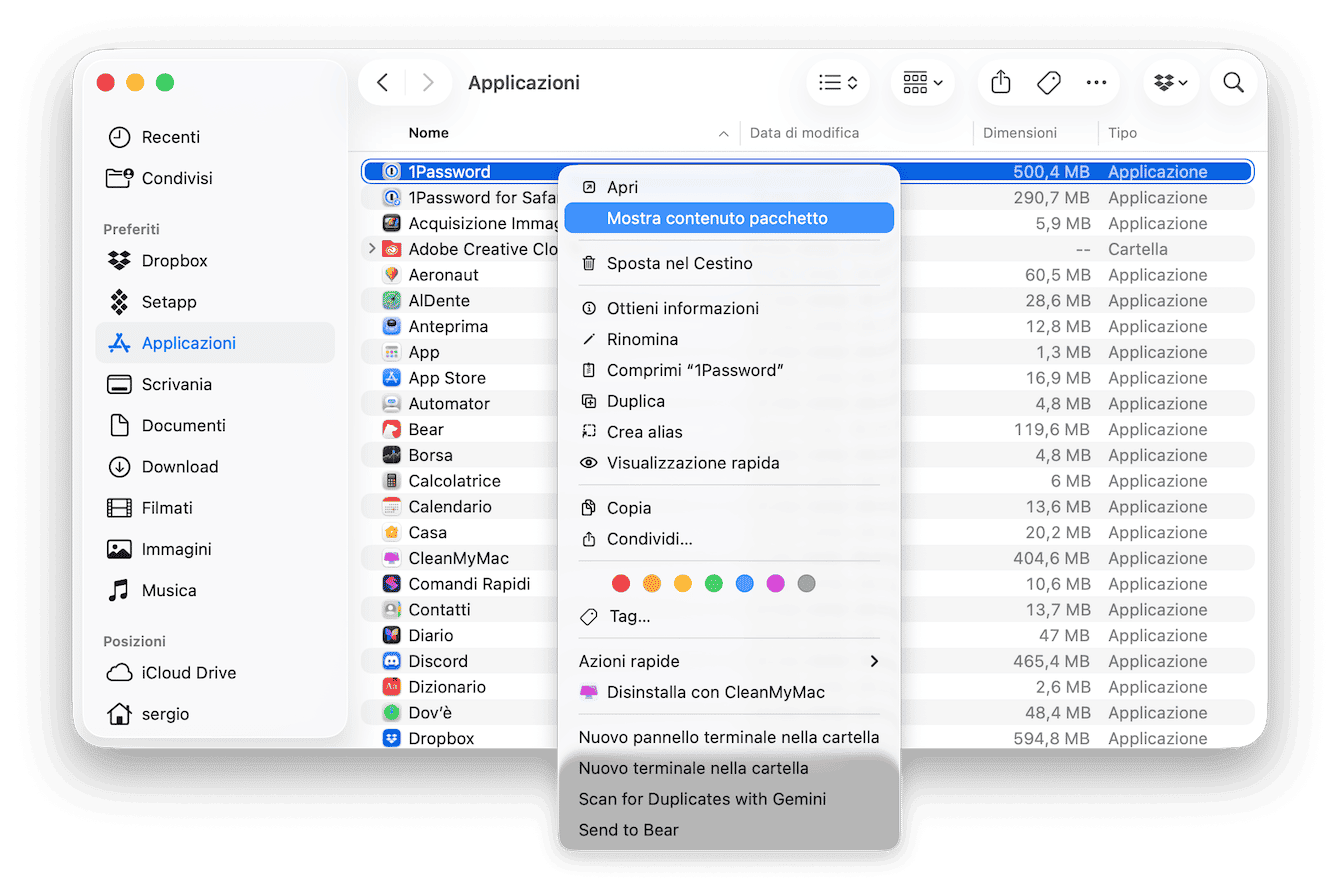Apply the red color tag

[x=621, y=583]
